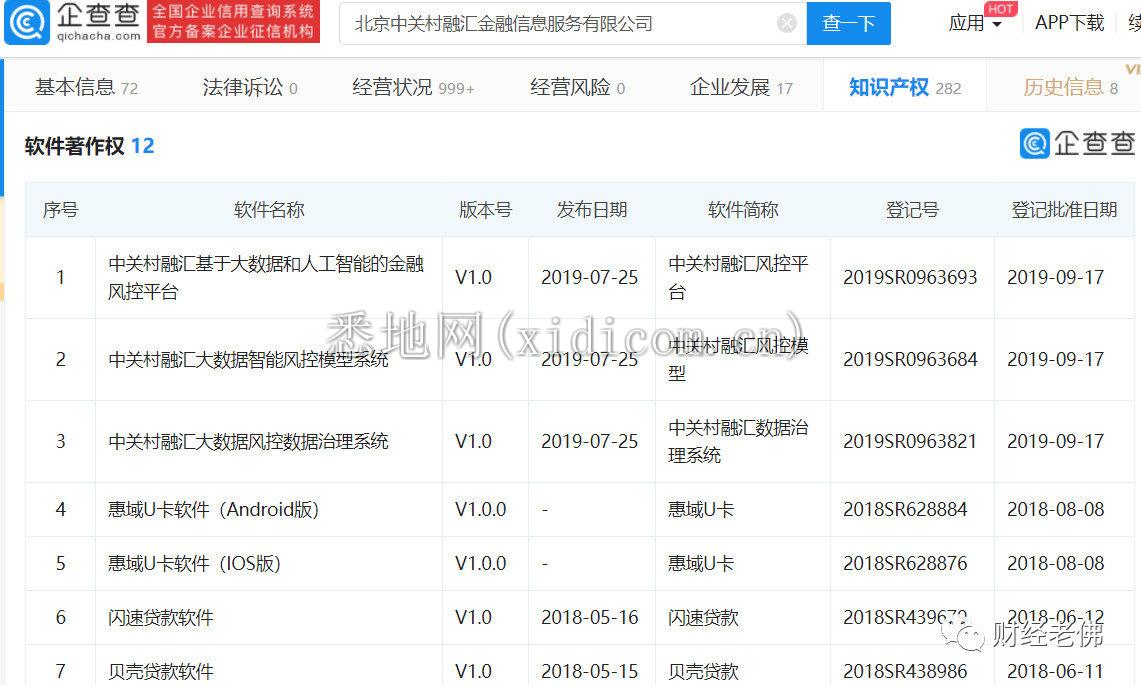The width and height of the screenshot is (1141, 685).
Task: Click the Qichacha logo icon
Action: 27,23
